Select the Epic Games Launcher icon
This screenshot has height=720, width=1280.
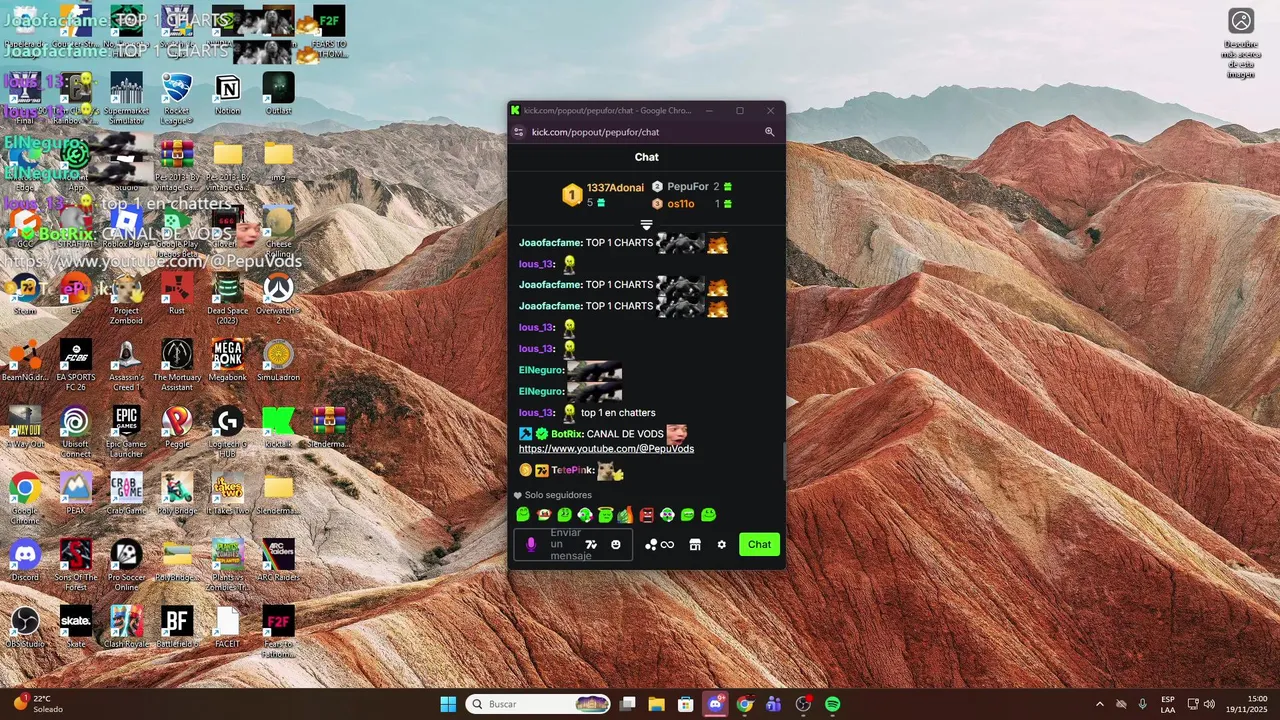point(126,432)
